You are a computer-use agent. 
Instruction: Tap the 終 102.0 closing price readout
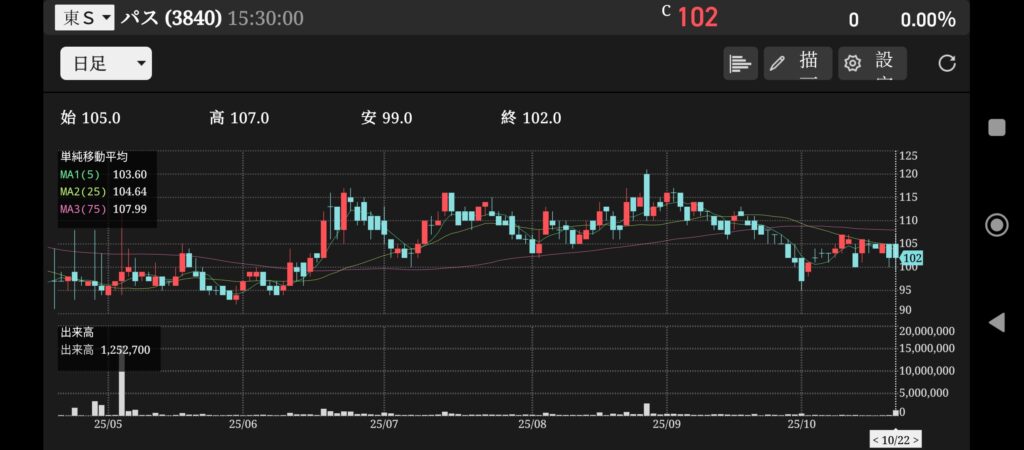click(x=531, y=118)
